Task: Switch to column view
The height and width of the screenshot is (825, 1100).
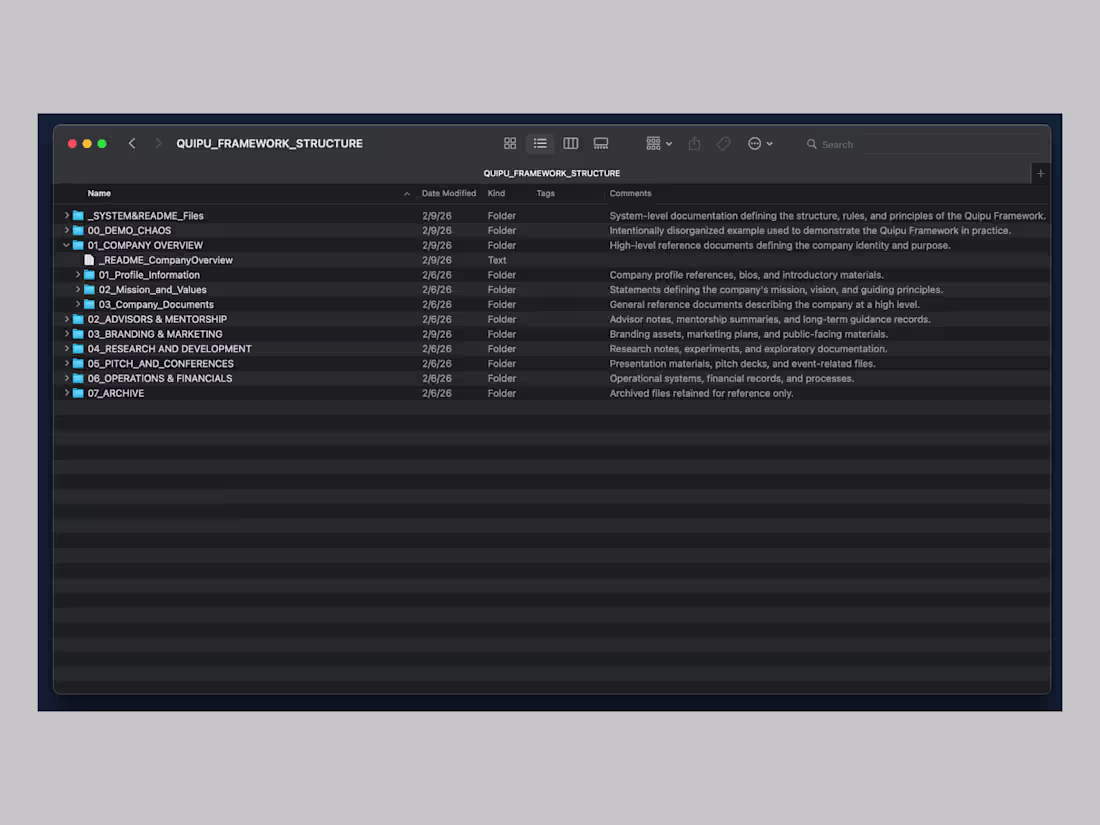Action: [570, 143]
